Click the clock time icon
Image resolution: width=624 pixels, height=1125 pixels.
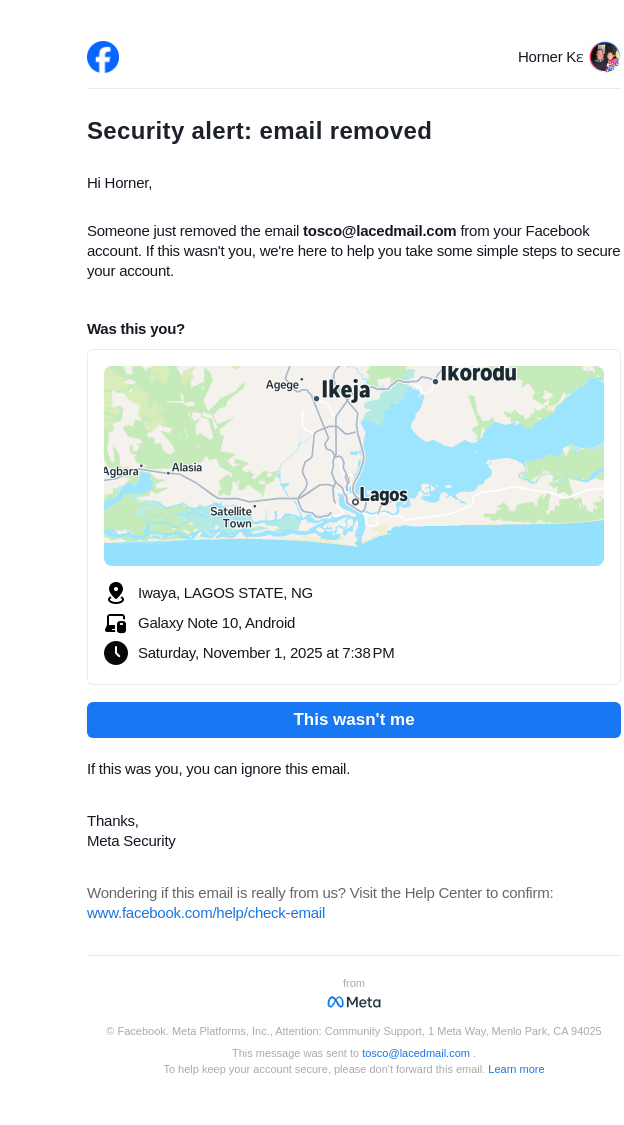tap(116, 653)
